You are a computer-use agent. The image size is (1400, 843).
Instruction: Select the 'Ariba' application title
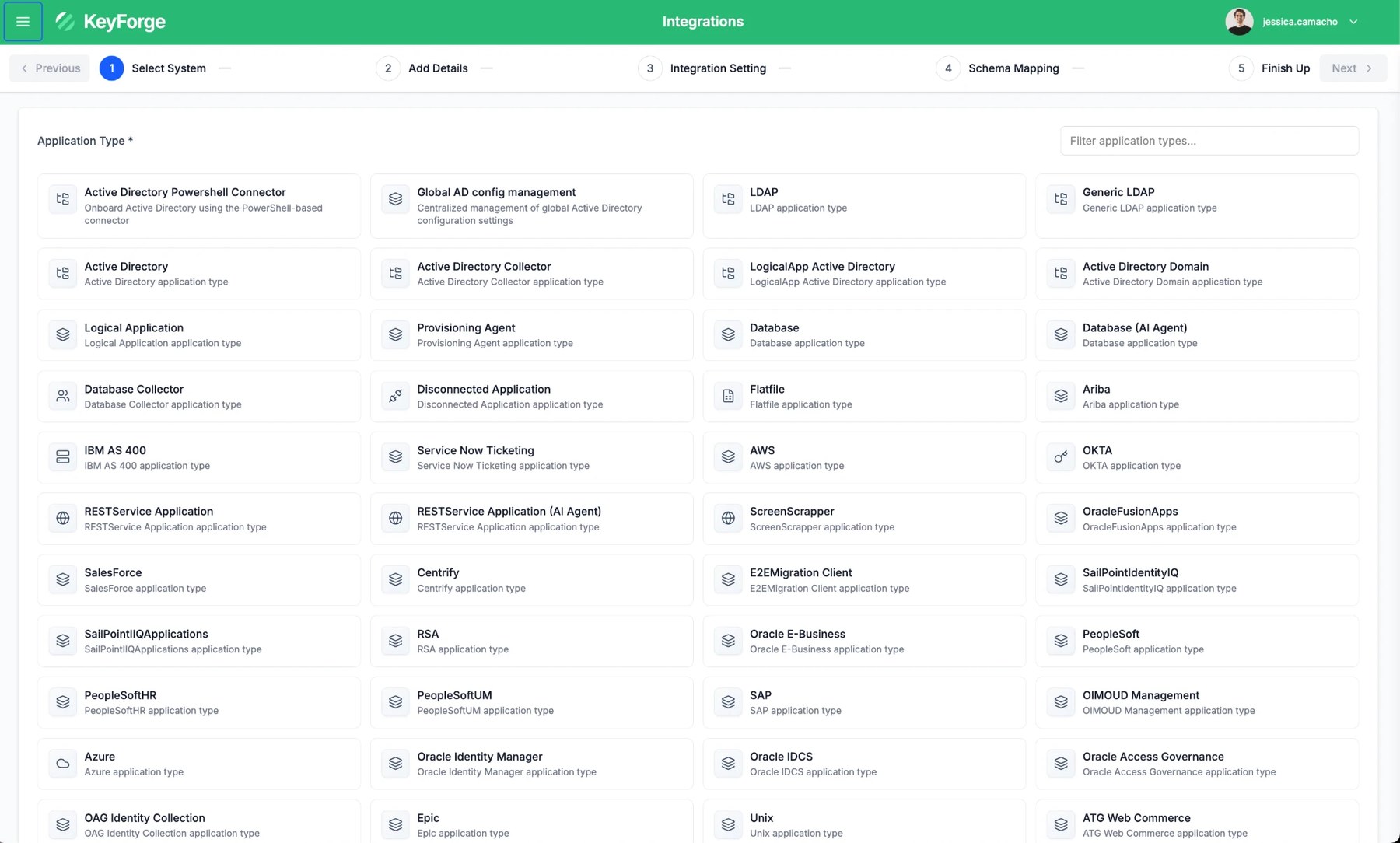pyautogui.click(x=1097, y=389)
